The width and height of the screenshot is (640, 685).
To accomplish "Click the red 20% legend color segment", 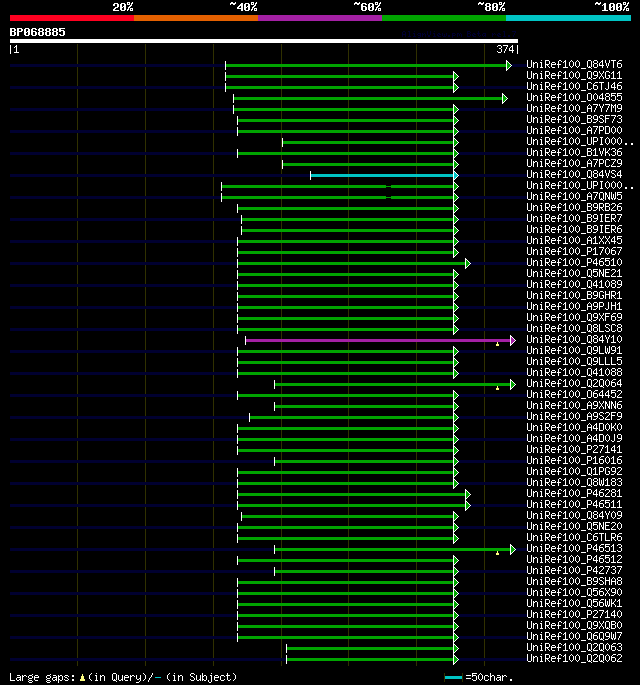I will pyautogui.click(x=72, y=18).
